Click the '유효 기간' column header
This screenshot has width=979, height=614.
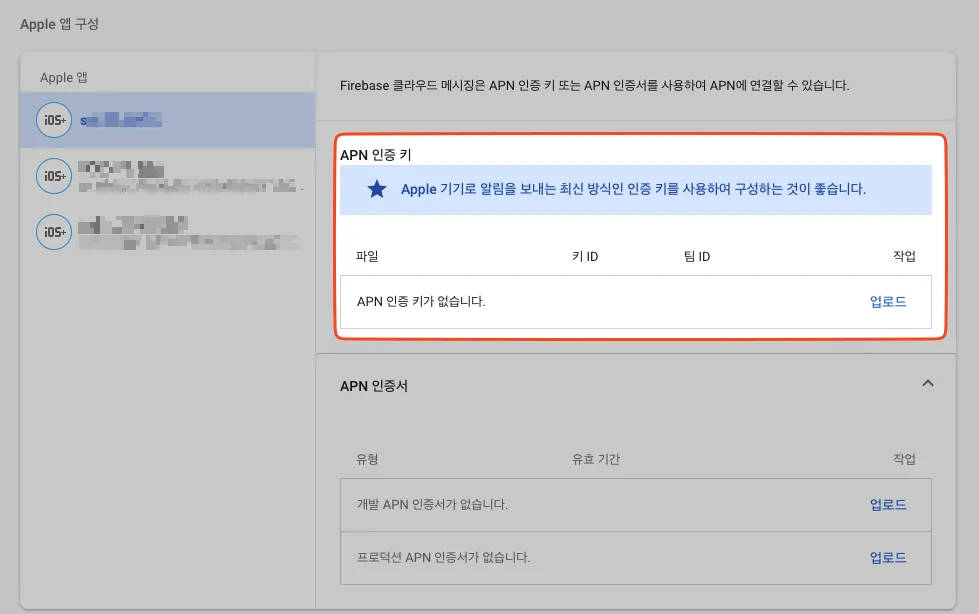coord(596,459)
